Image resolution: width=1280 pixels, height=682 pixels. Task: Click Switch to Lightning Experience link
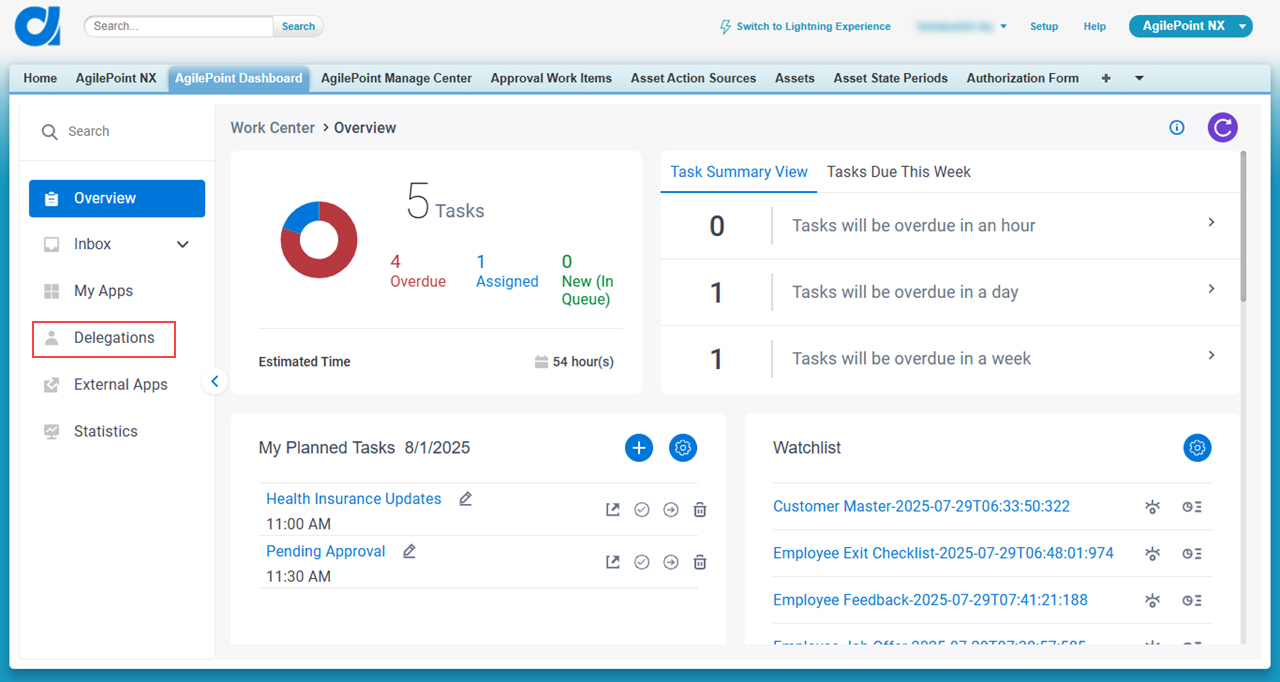[814, 27]
